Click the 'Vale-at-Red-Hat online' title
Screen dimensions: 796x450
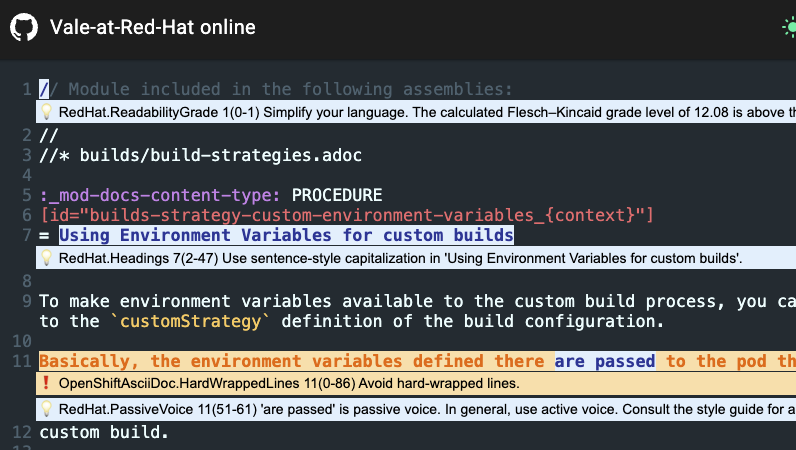[152, 27]
